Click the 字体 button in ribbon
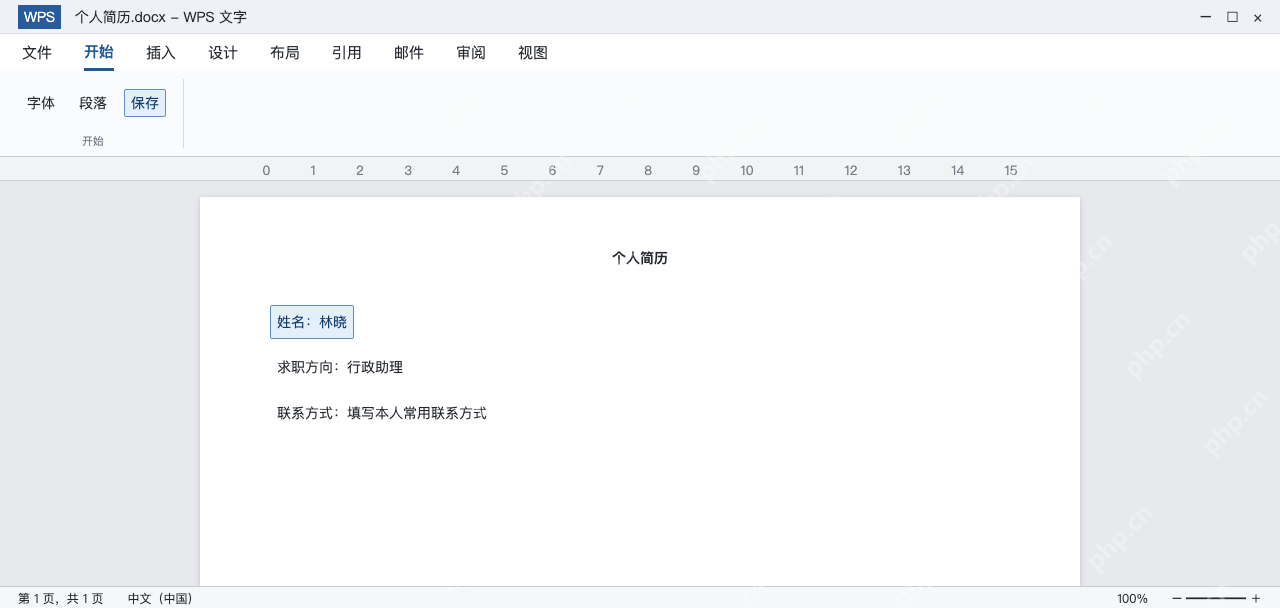Viewport: 1280px width, 608px height. 41,103
